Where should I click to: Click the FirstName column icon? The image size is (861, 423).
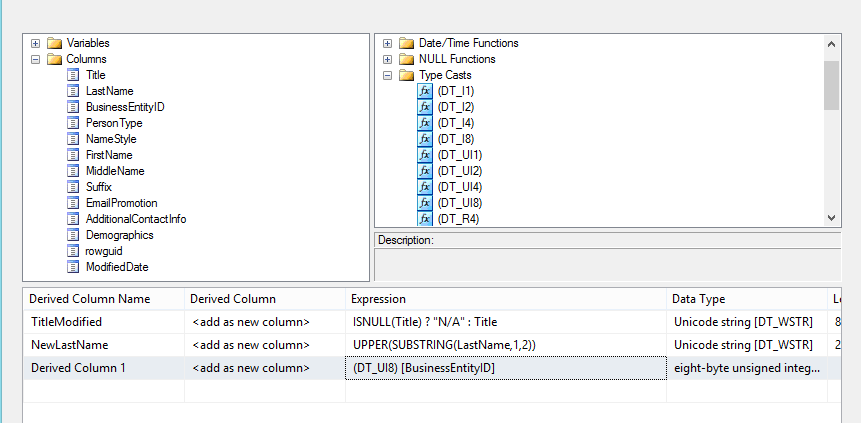coord(73,154)
